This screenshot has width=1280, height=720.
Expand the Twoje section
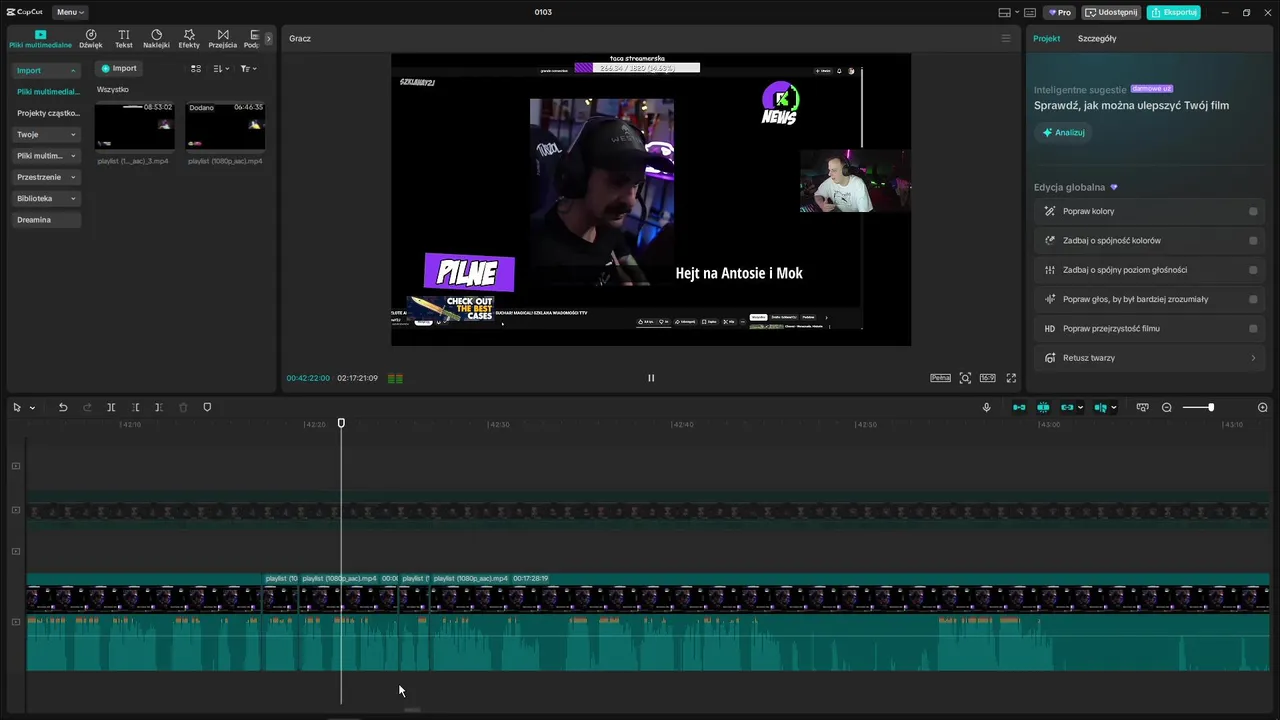[x=46, y=134]
